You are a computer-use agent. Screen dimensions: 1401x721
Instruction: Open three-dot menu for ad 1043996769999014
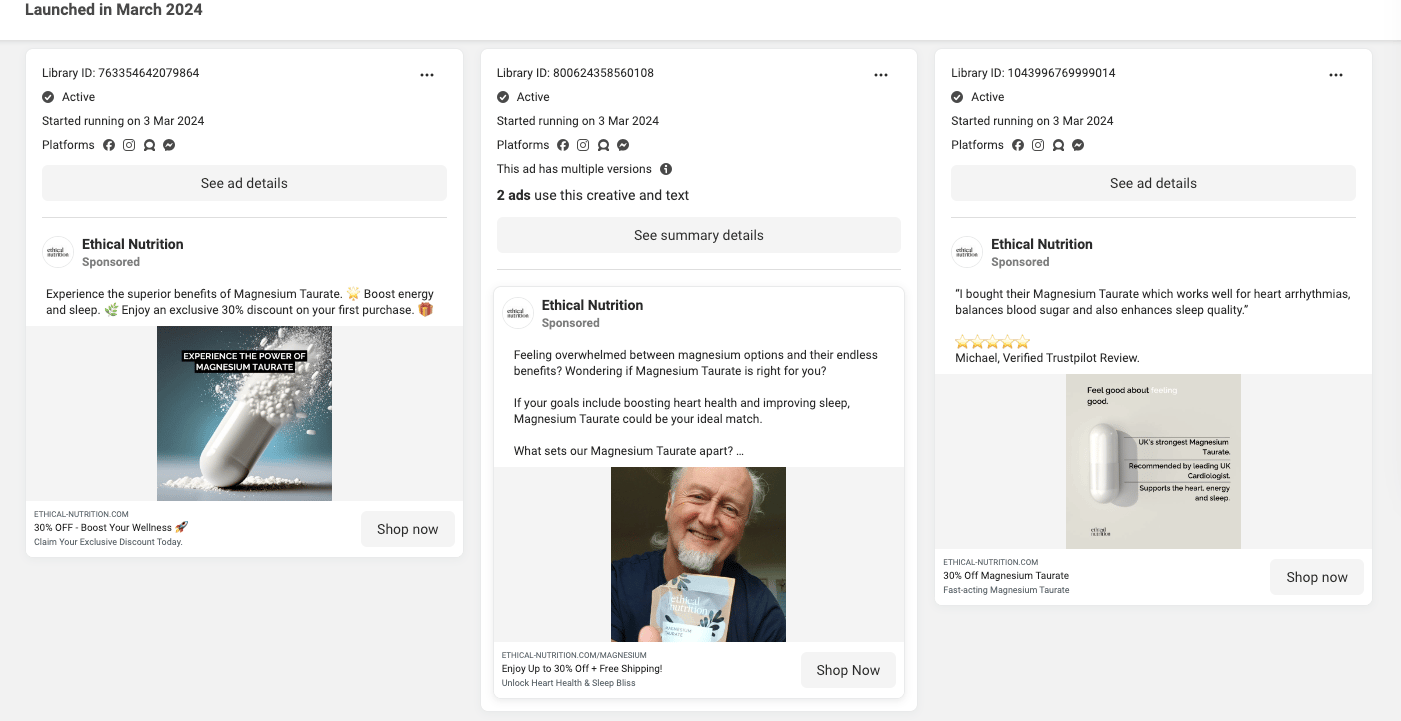[1336, 75]
